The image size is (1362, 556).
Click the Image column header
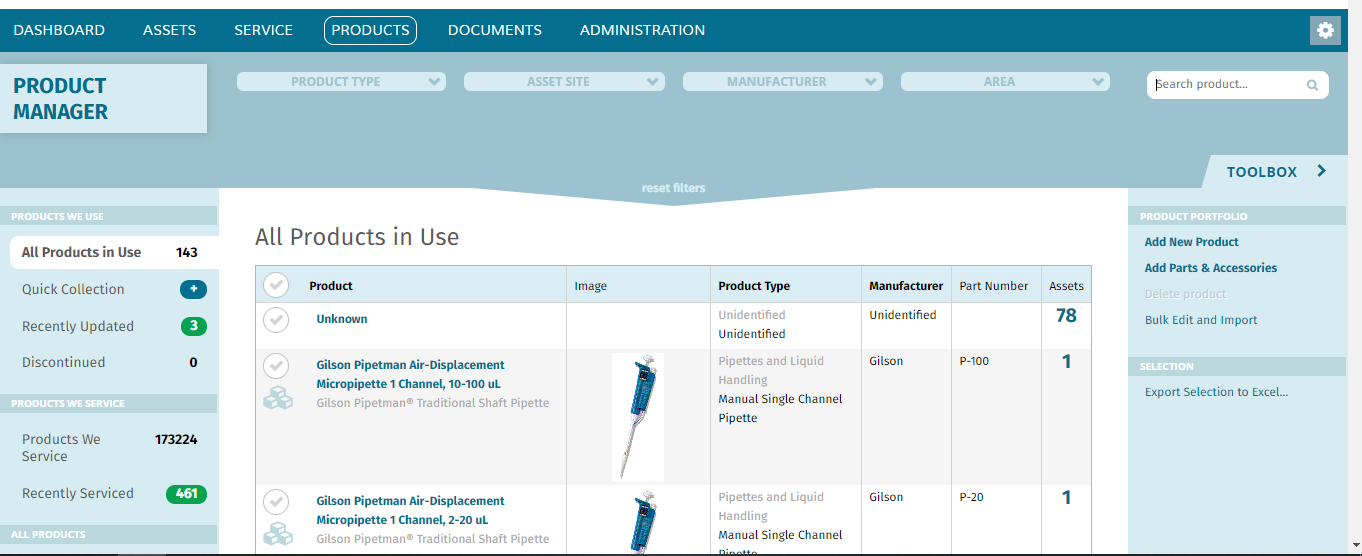pos(590,286)
